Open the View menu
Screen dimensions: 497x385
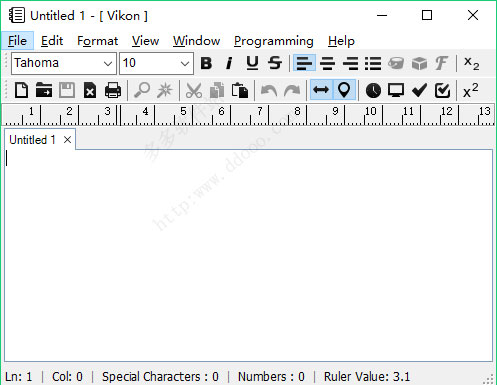click(x=145, y=41)
